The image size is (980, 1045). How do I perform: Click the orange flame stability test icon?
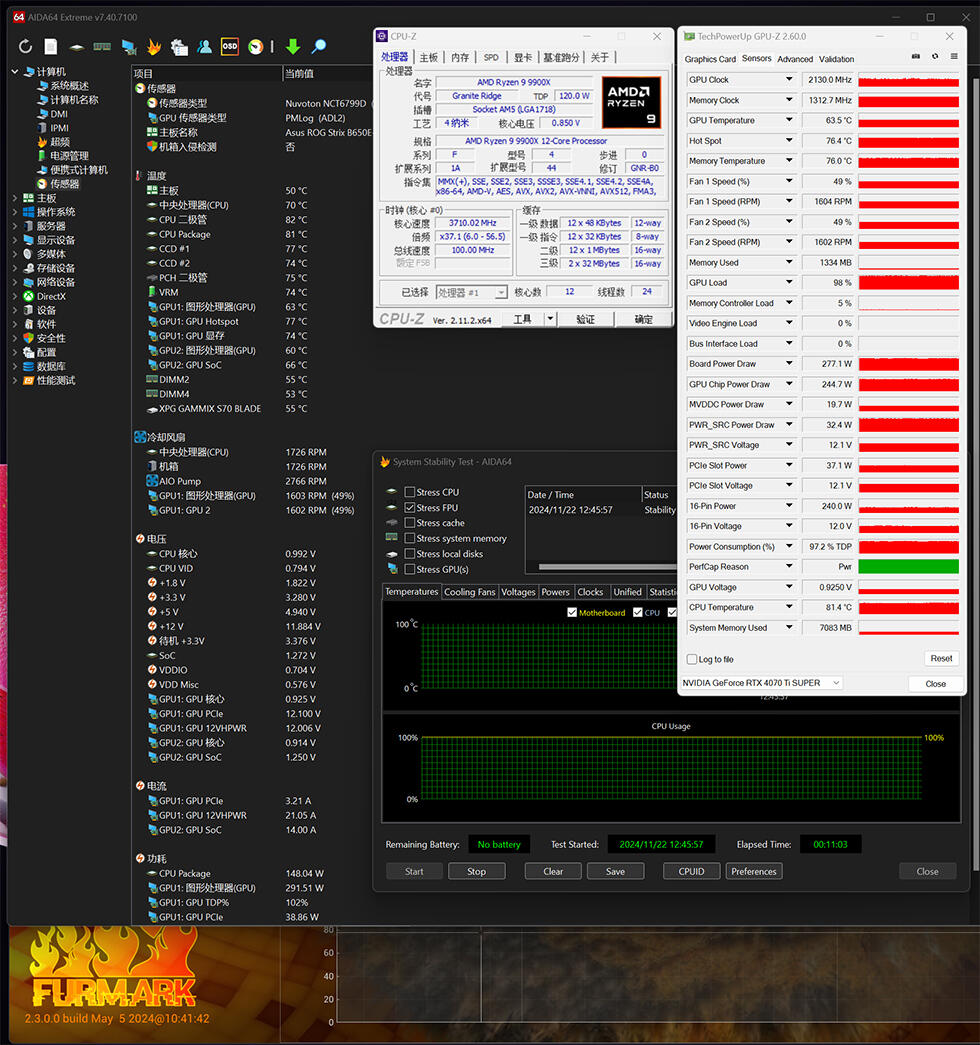click(154, 47)
